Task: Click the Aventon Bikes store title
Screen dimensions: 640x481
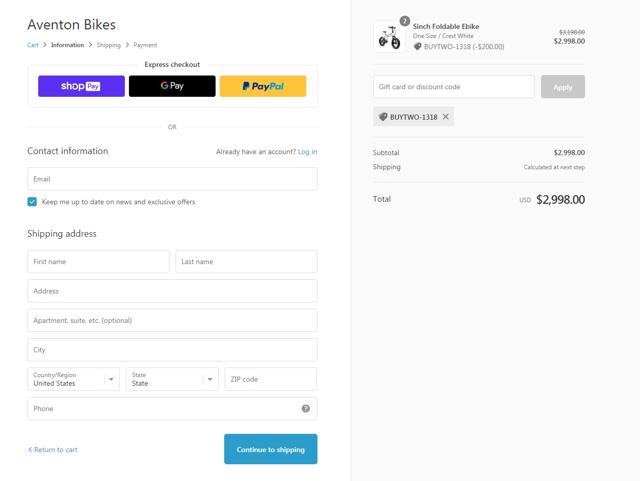Action: click(71, 24)
